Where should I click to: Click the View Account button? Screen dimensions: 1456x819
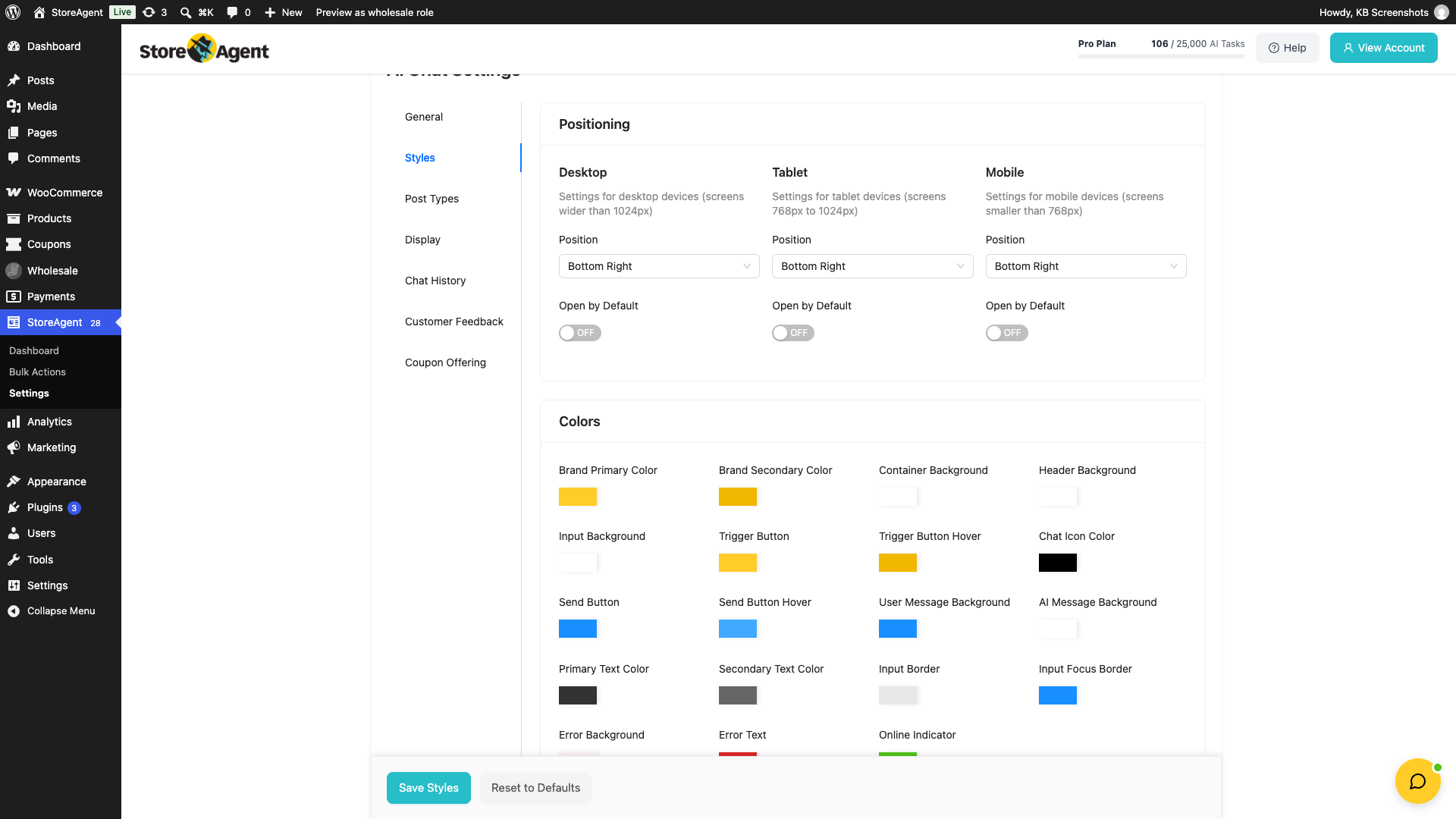click(x=1383, y=48)
